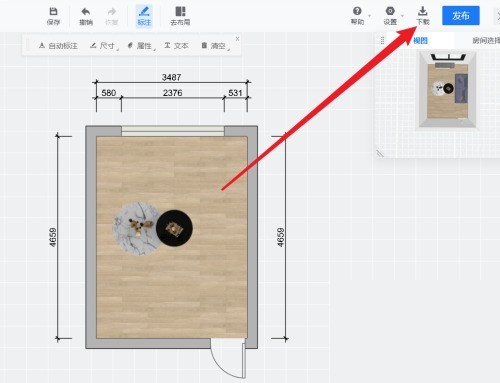The image size is (500, 383).
Task: Select the 3487 dimension label
Action: pos(171,77)
